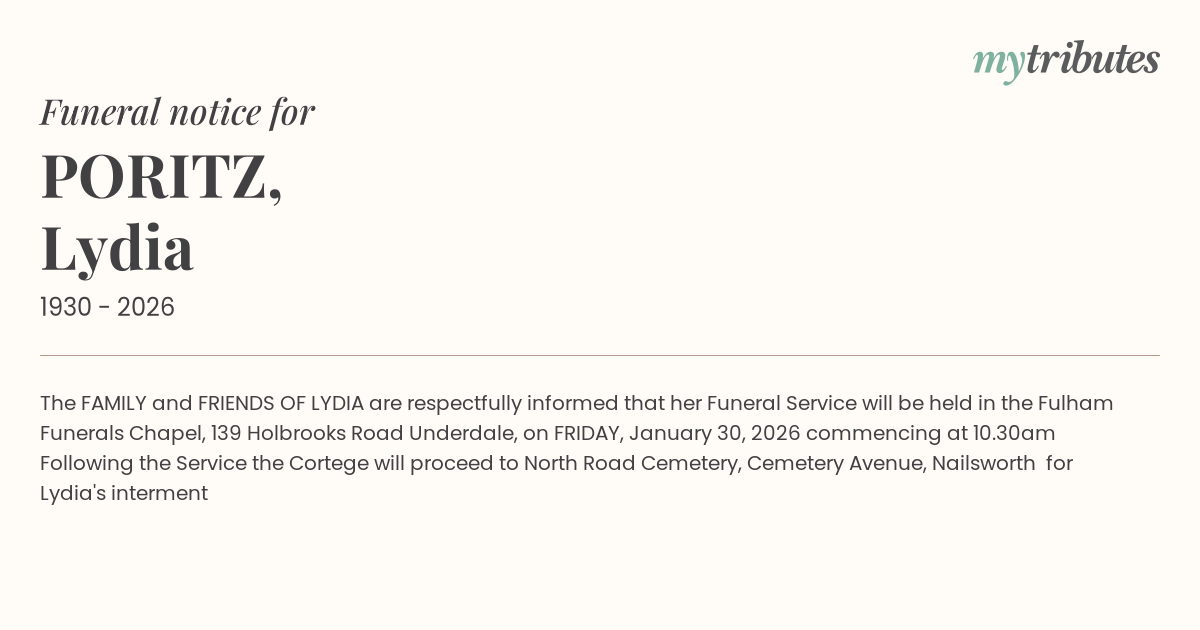Screen dimensions: 1200x630
Task: Click the address 139 Holbrooks Road
Action: (315, 433)
